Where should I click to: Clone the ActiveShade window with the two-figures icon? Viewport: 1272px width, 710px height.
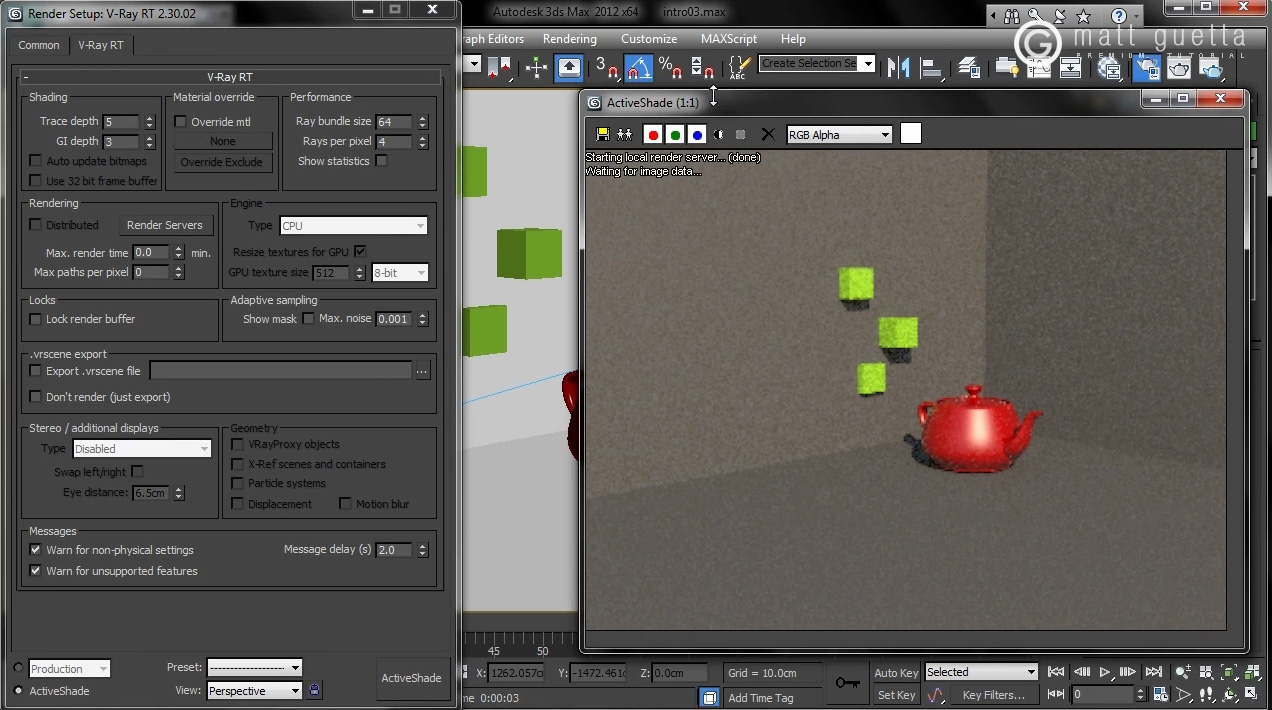625,134
